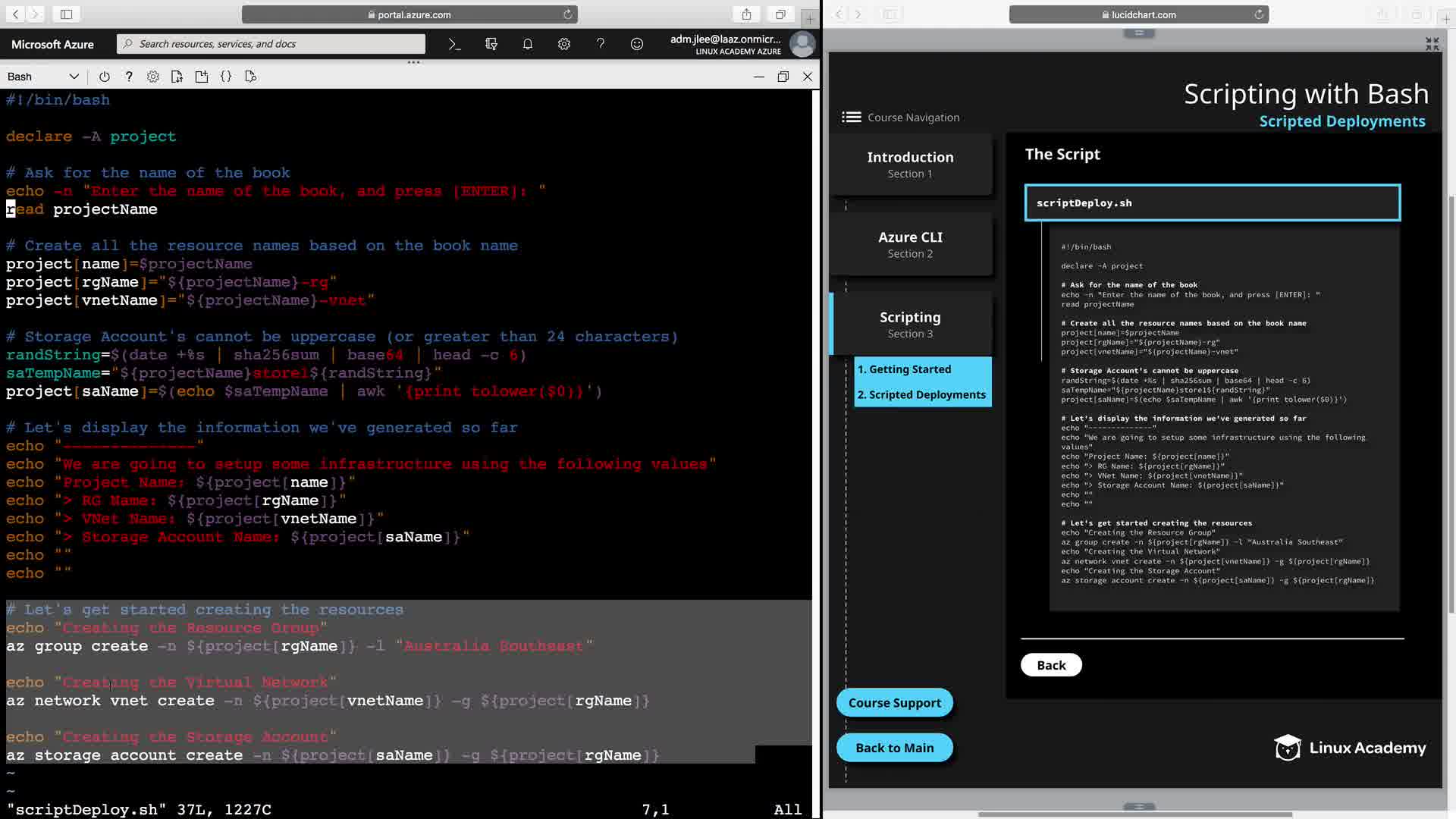Click the Back to Main button
Screen dimensions: 1456x819
pyautogui.click(x=895, y=748)
